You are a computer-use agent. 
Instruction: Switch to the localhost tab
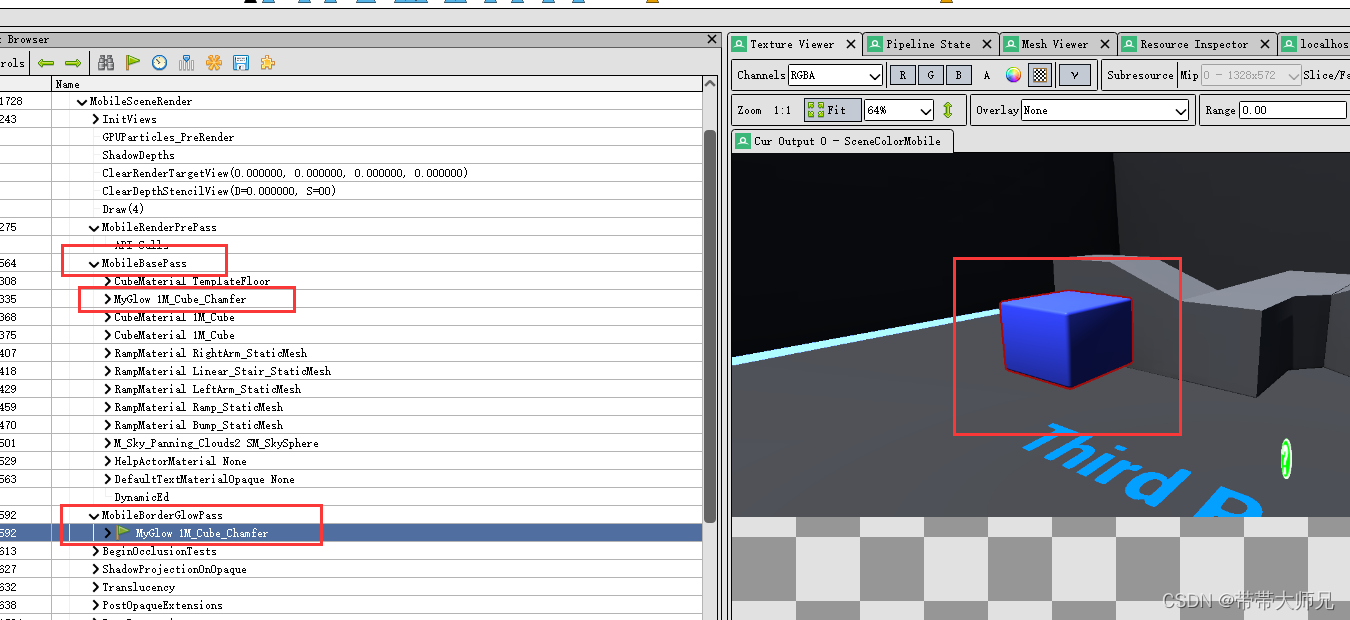point(1315,44)
